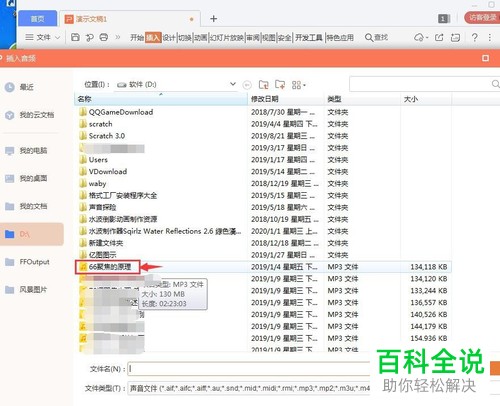The height and width of the screenshot is (406, 500).
Task: Switch to the 插入 ribbon tab
Action: tap(153, 38)
